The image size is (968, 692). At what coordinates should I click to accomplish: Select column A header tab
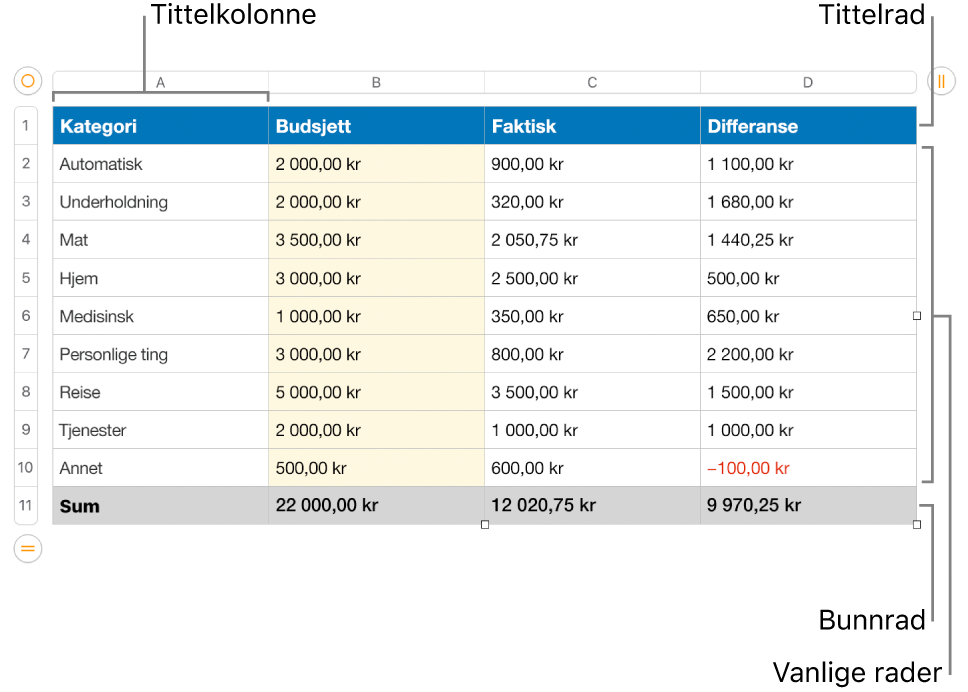(161, 82)
